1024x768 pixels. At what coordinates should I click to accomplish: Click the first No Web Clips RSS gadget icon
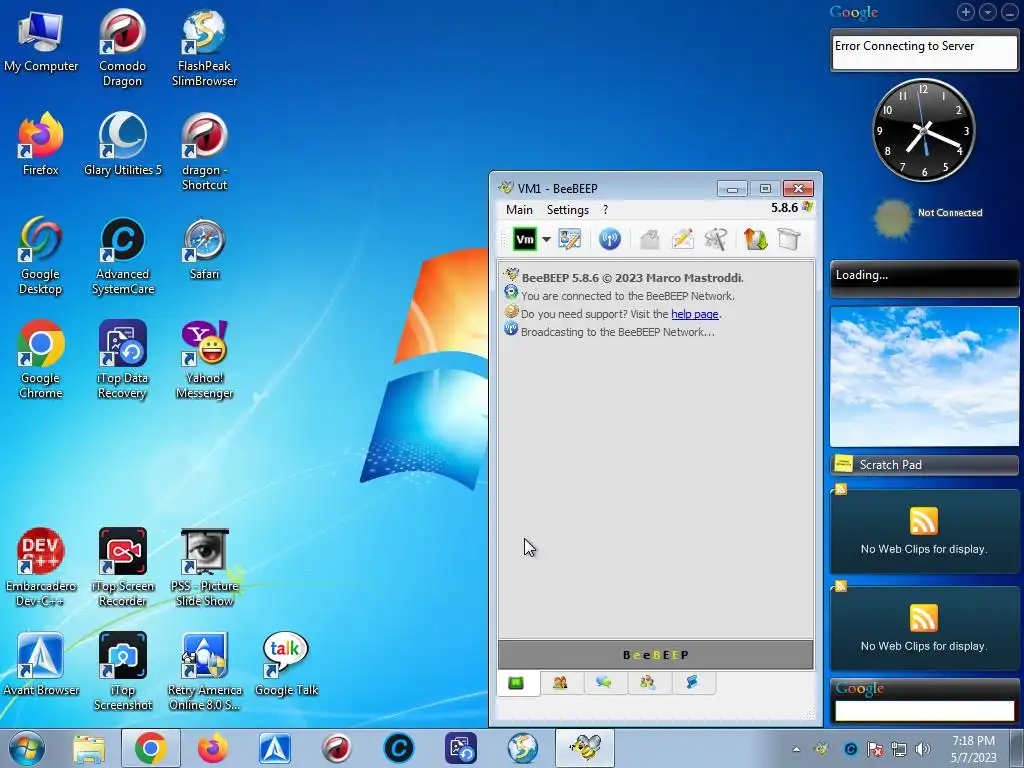point(923,521)
